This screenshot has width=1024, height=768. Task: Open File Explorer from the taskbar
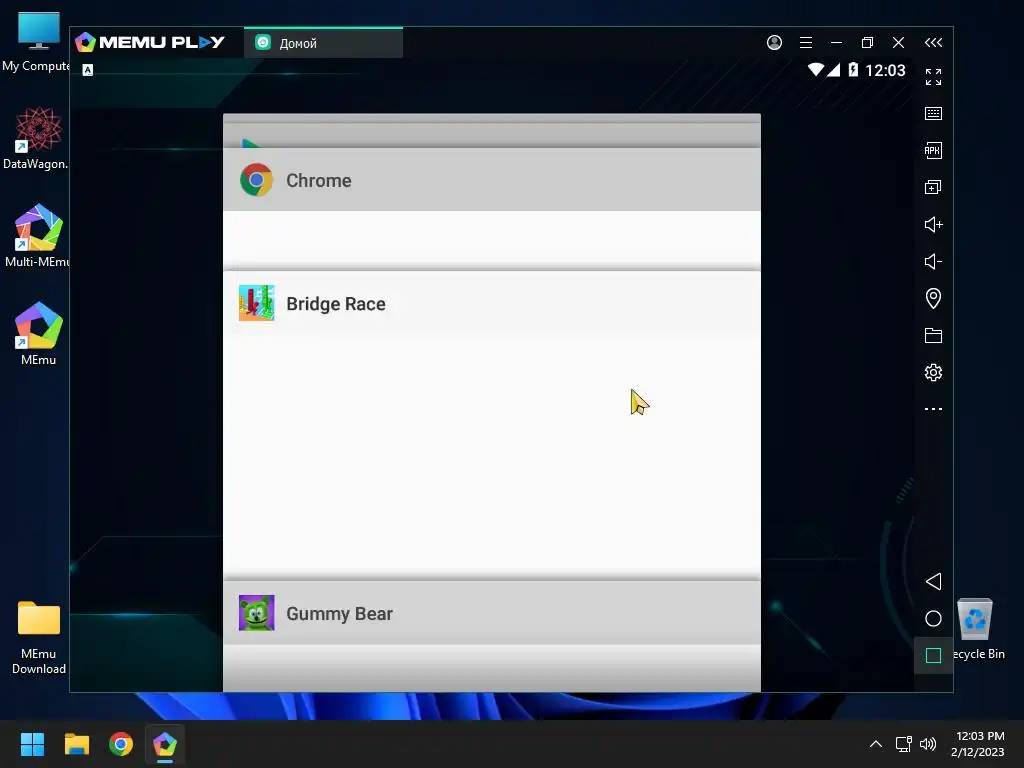(76, 744)
